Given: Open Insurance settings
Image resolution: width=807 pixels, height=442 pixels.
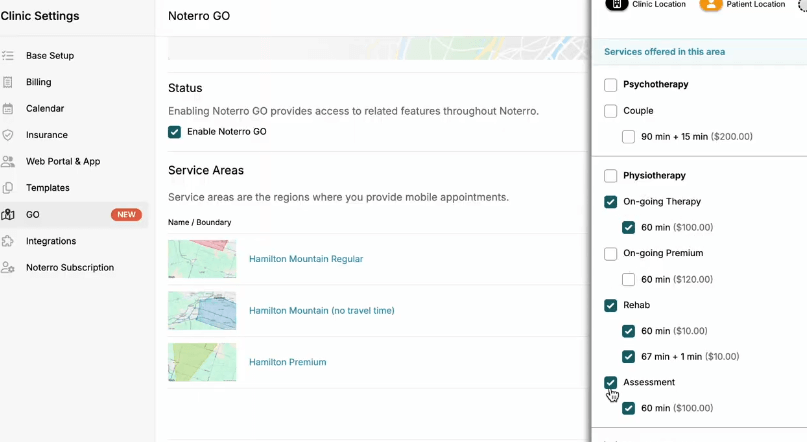Looking at the screenshot, I should pyautogui.click(x=47, y=135).
